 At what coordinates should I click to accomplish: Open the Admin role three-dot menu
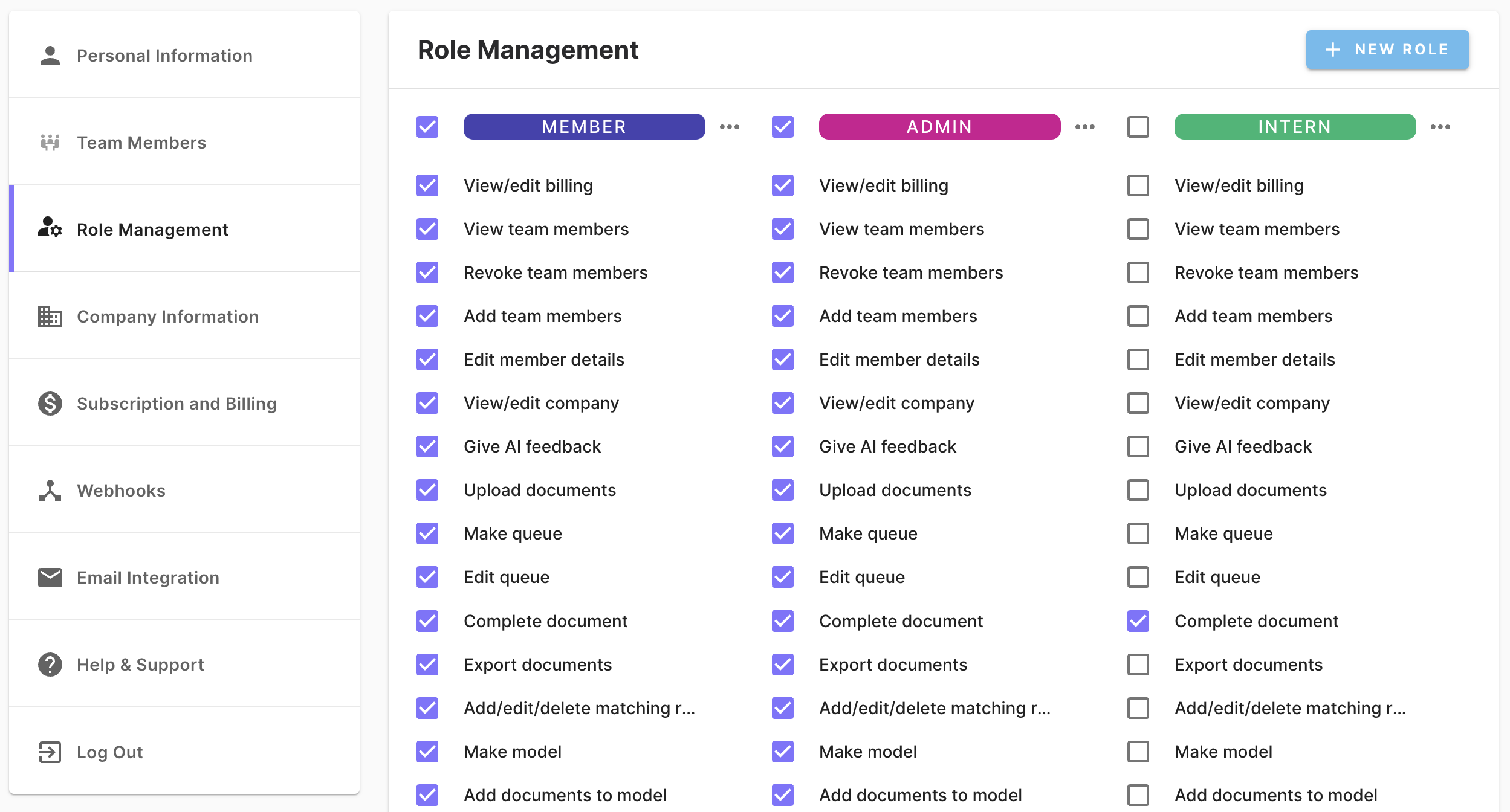point(1085,127)
